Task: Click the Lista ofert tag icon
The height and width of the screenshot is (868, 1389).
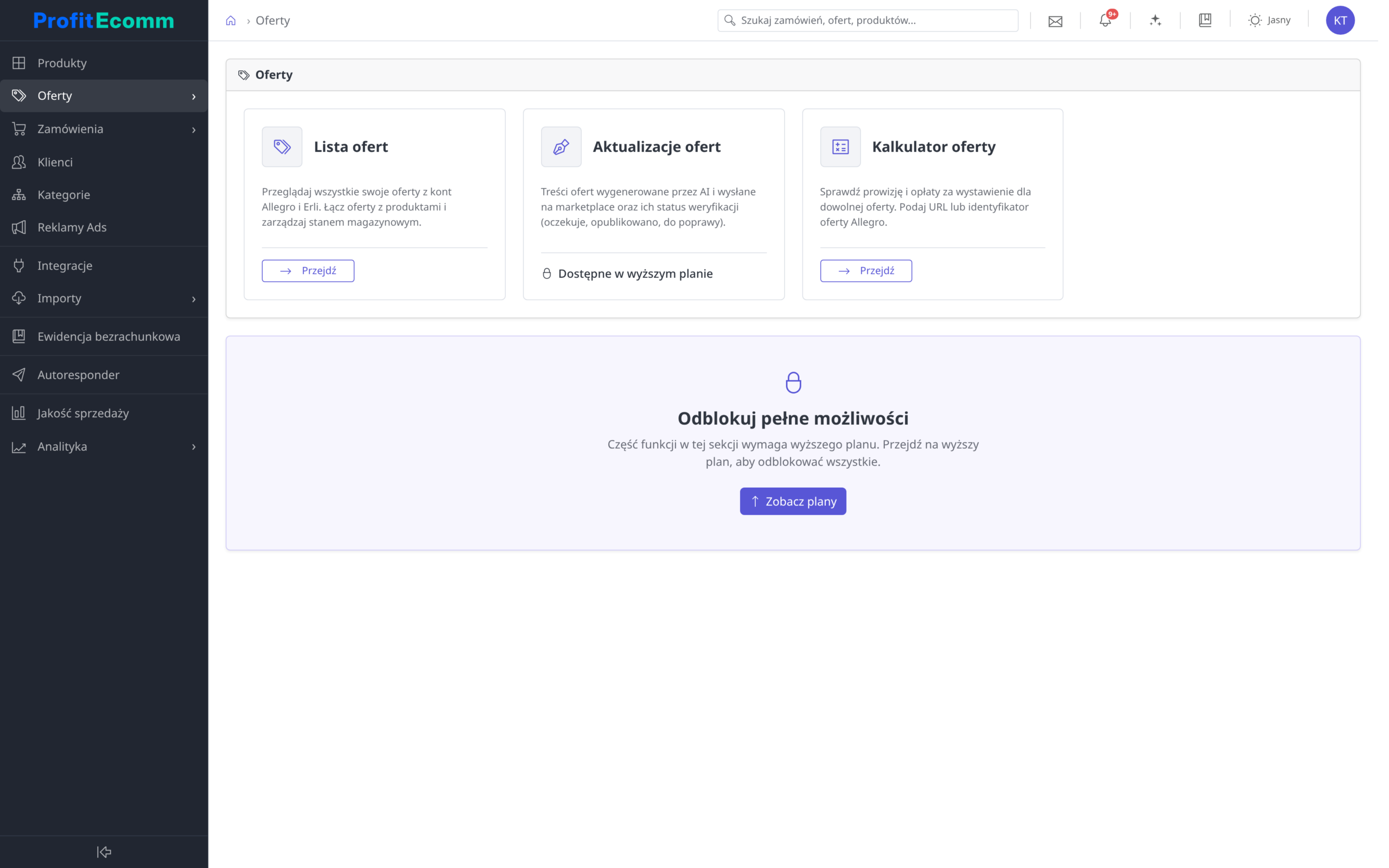Action: pyautogui.click(x=282, y=147)
